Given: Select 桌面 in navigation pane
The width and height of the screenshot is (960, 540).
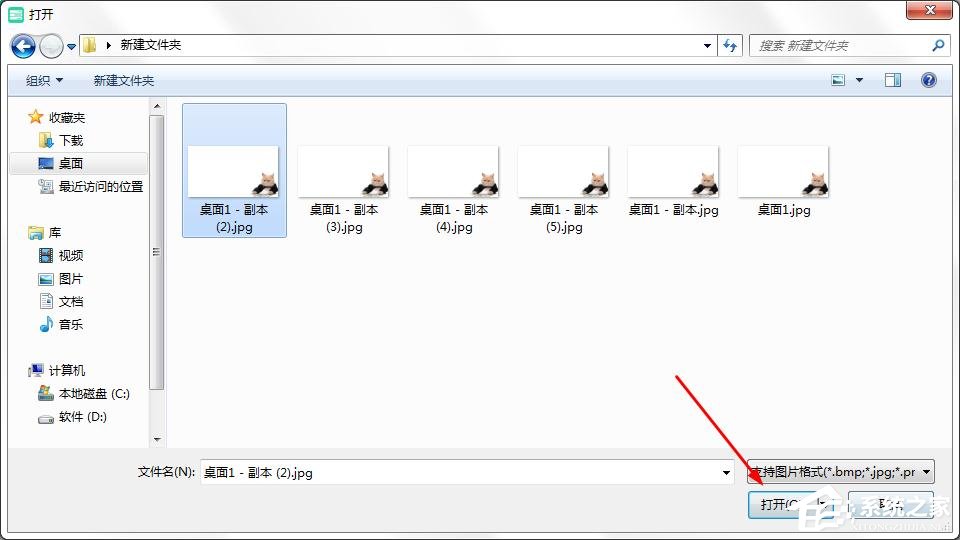Looking at the screenshot, I should [71, 163].
